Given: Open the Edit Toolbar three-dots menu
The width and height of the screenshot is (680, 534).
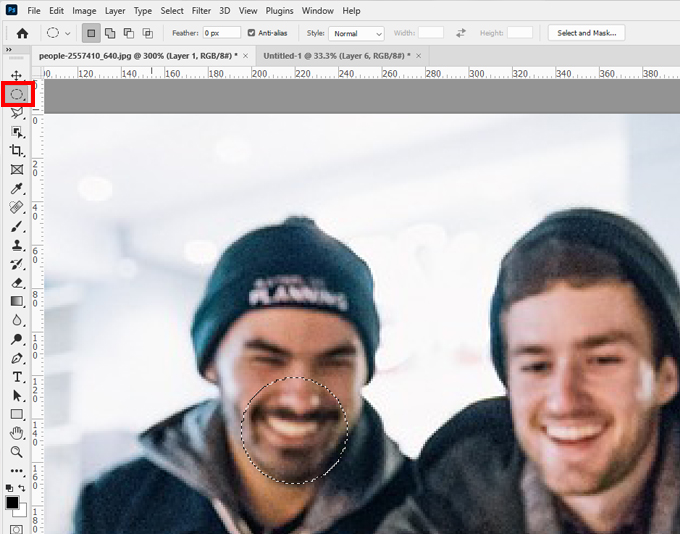Looking at the screenshot, I should (x=17, y=471).
